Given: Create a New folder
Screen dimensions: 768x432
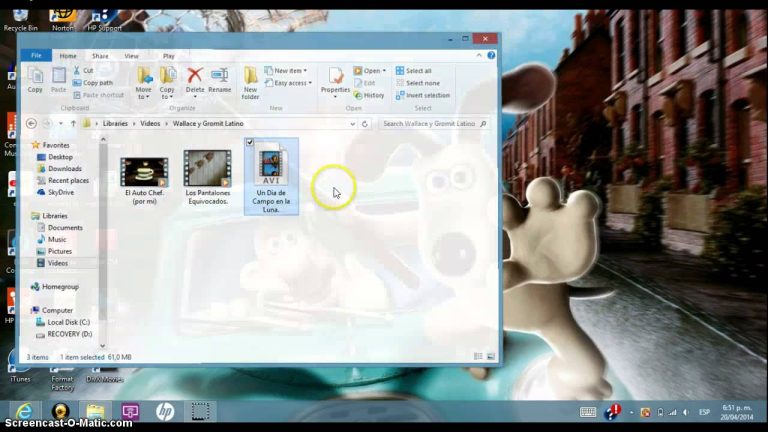Looking at the screenshot, I should click(250, 83).
